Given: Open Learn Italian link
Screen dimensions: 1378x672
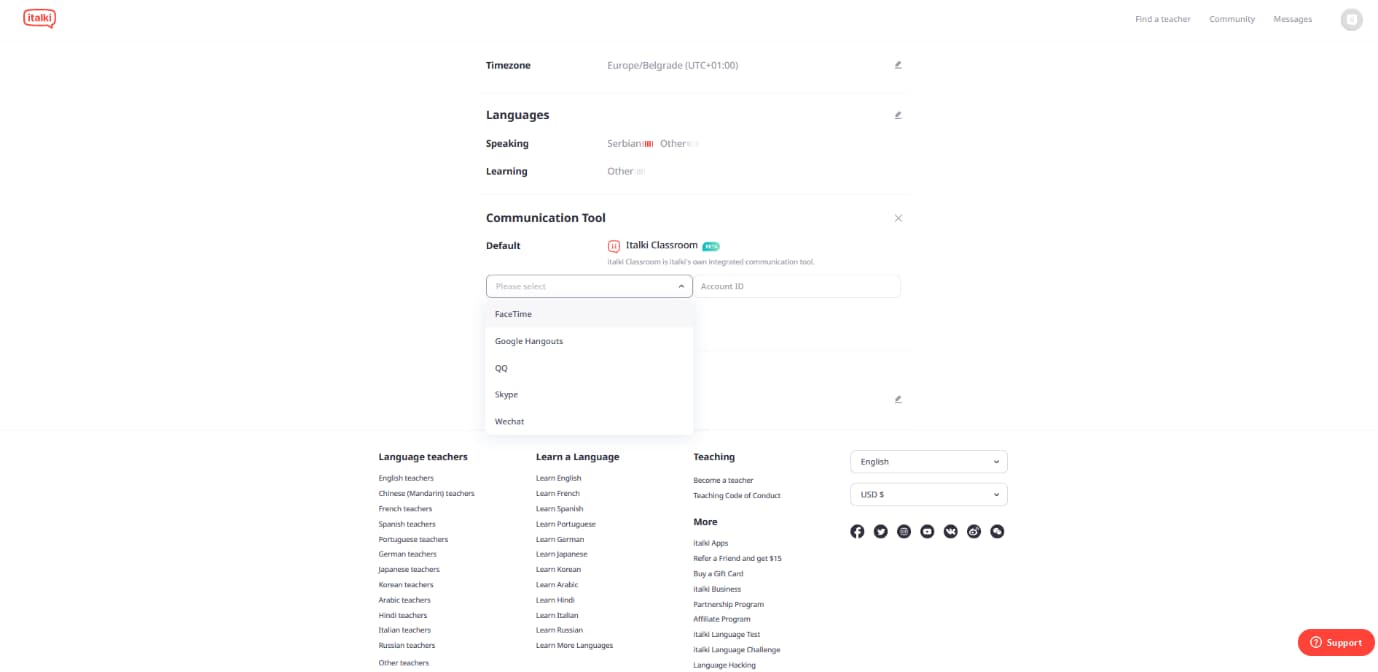Looking at the screenshot, I should tap(557, 615).
